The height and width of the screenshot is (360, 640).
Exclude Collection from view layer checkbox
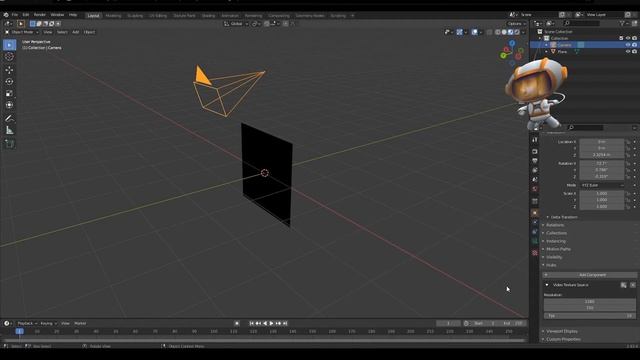[621, 38]
